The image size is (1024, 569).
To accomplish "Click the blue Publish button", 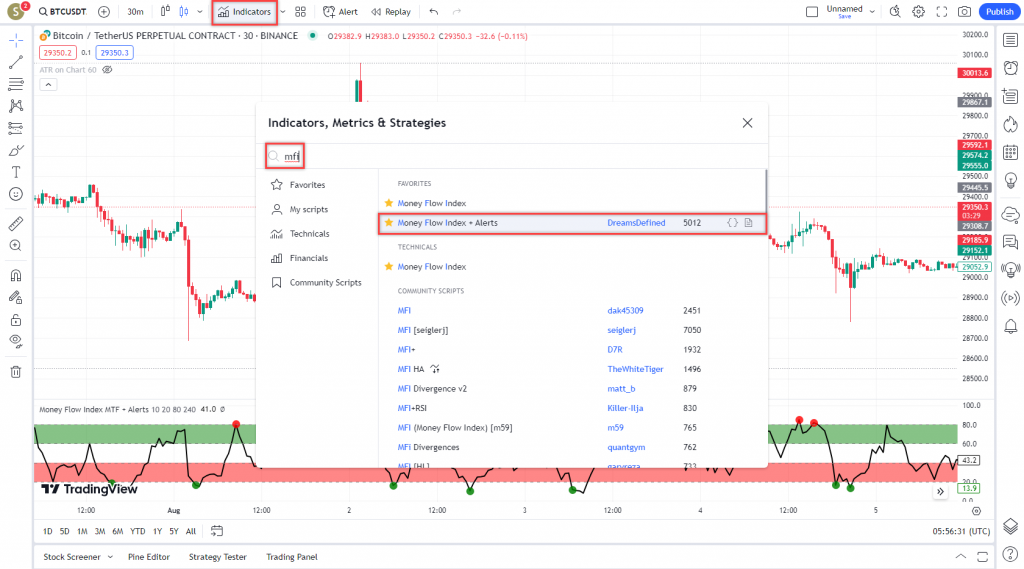I will point(998,12).
